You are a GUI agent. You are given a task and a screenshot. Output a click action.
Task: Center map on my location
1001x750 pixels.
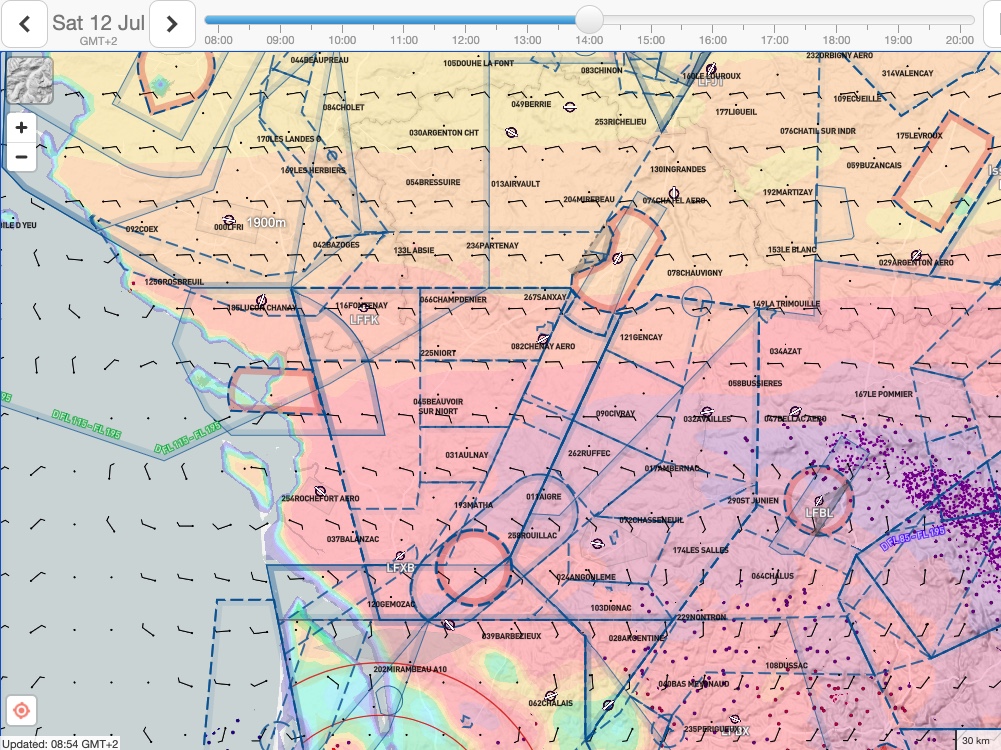point(22,711)
